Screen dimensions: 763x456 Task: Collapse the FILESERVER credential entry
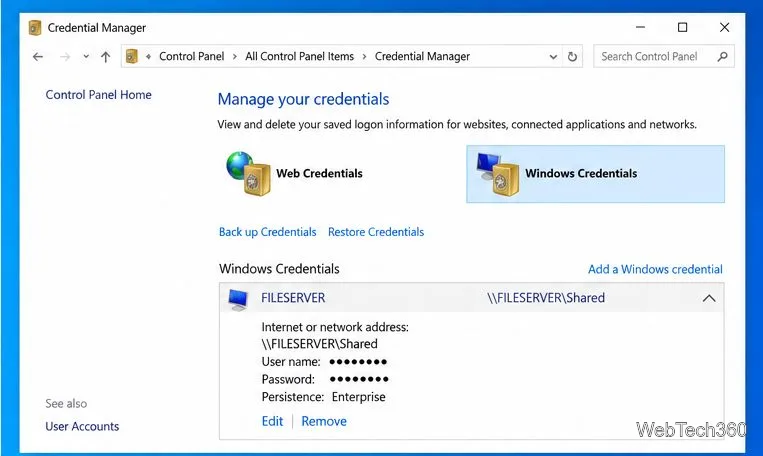click(709, 298)
